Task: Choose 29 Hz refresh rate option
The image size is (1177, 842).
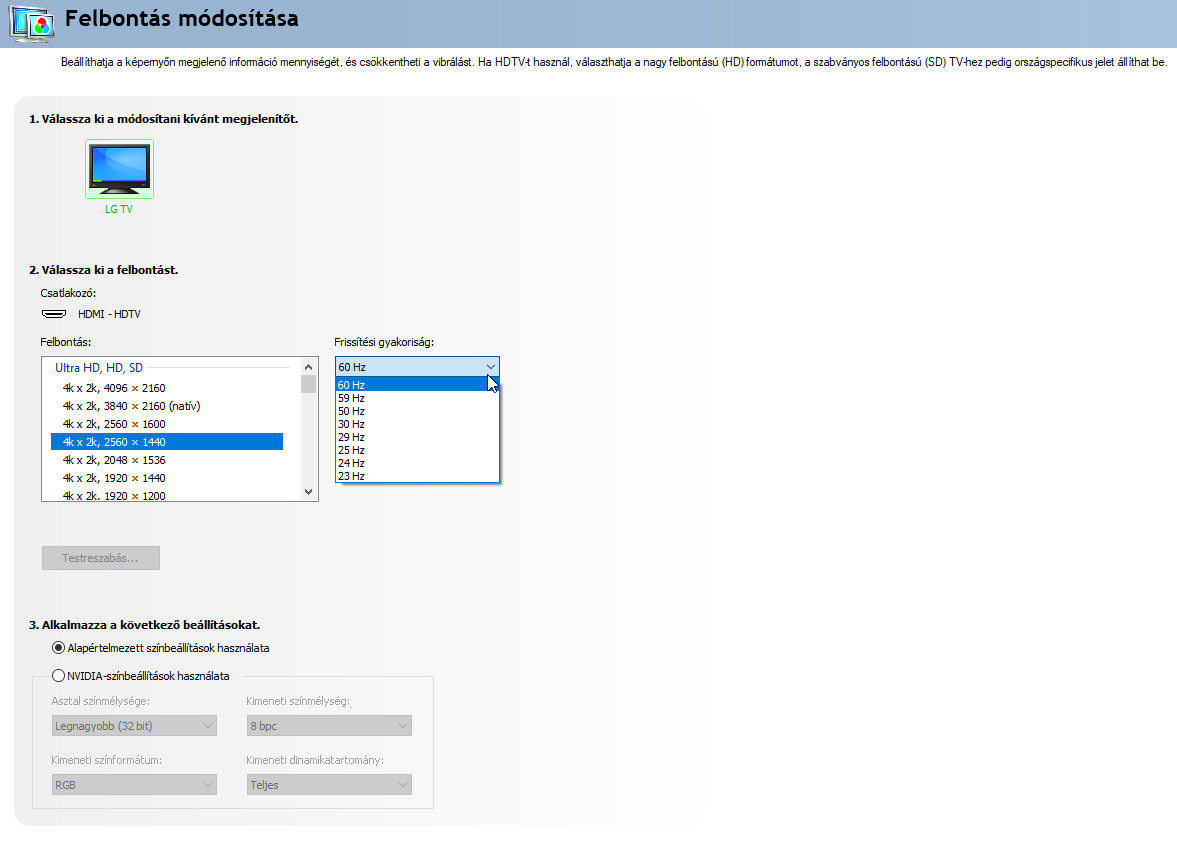Action: [x=417, y=437]
